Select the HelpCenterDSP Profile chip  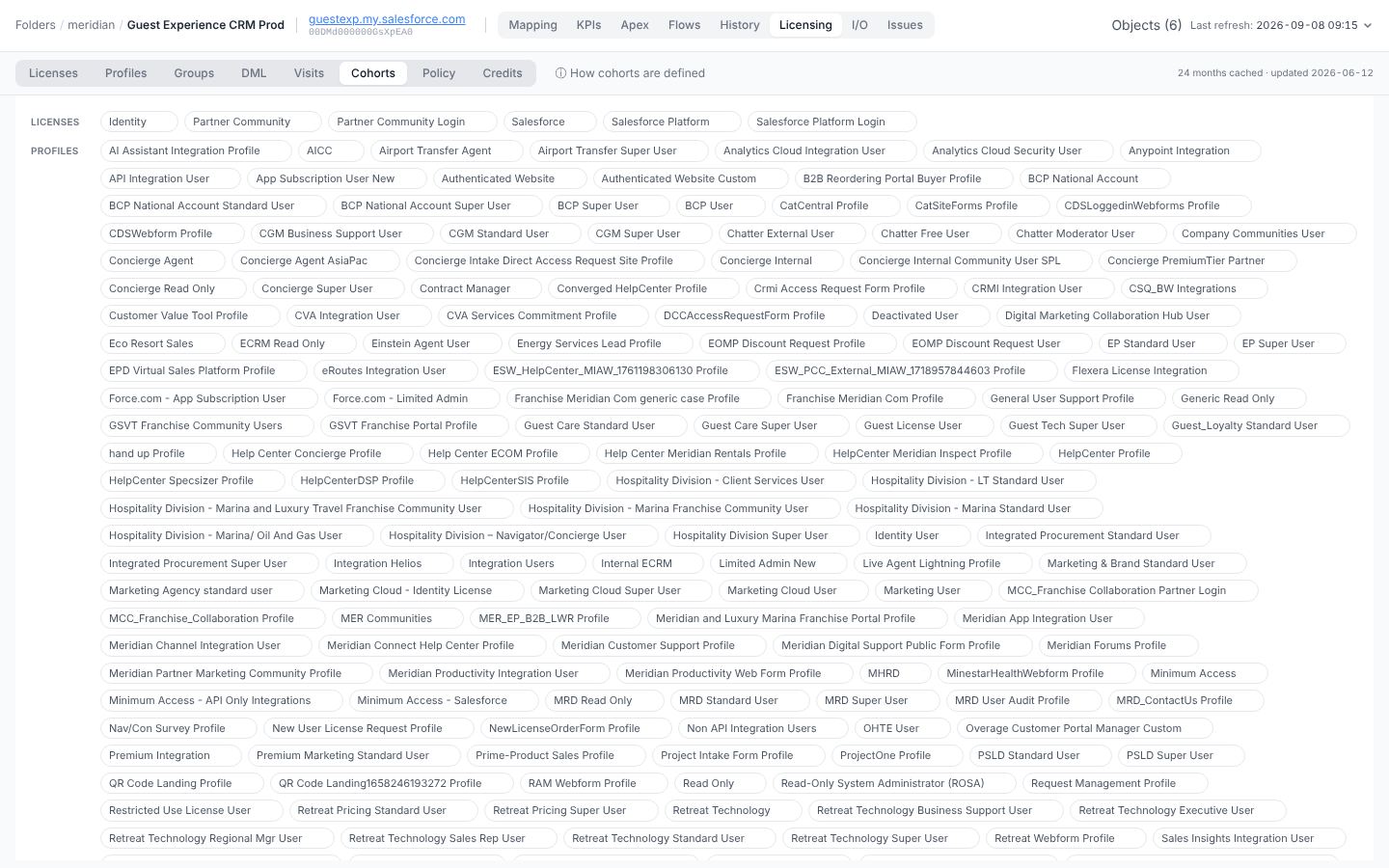(368, 480)
